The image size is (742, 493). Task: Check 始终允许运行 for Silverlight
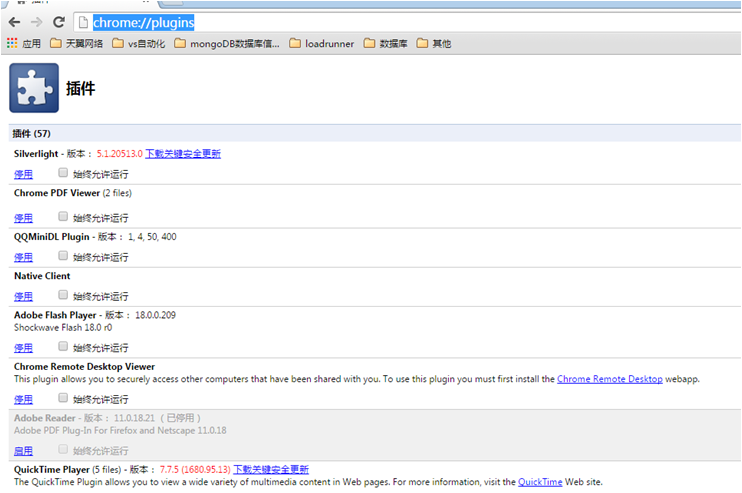[x=63, y=173]
